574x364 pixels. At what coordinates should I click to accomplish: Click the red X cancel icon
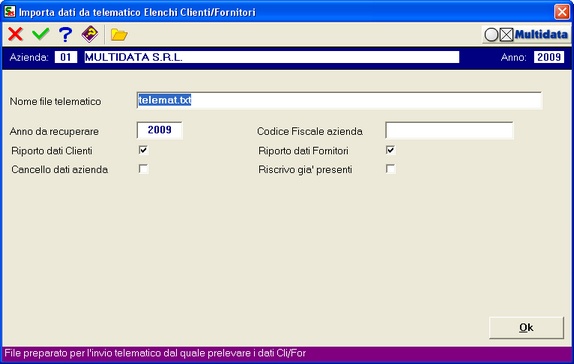tap(15, 34)
